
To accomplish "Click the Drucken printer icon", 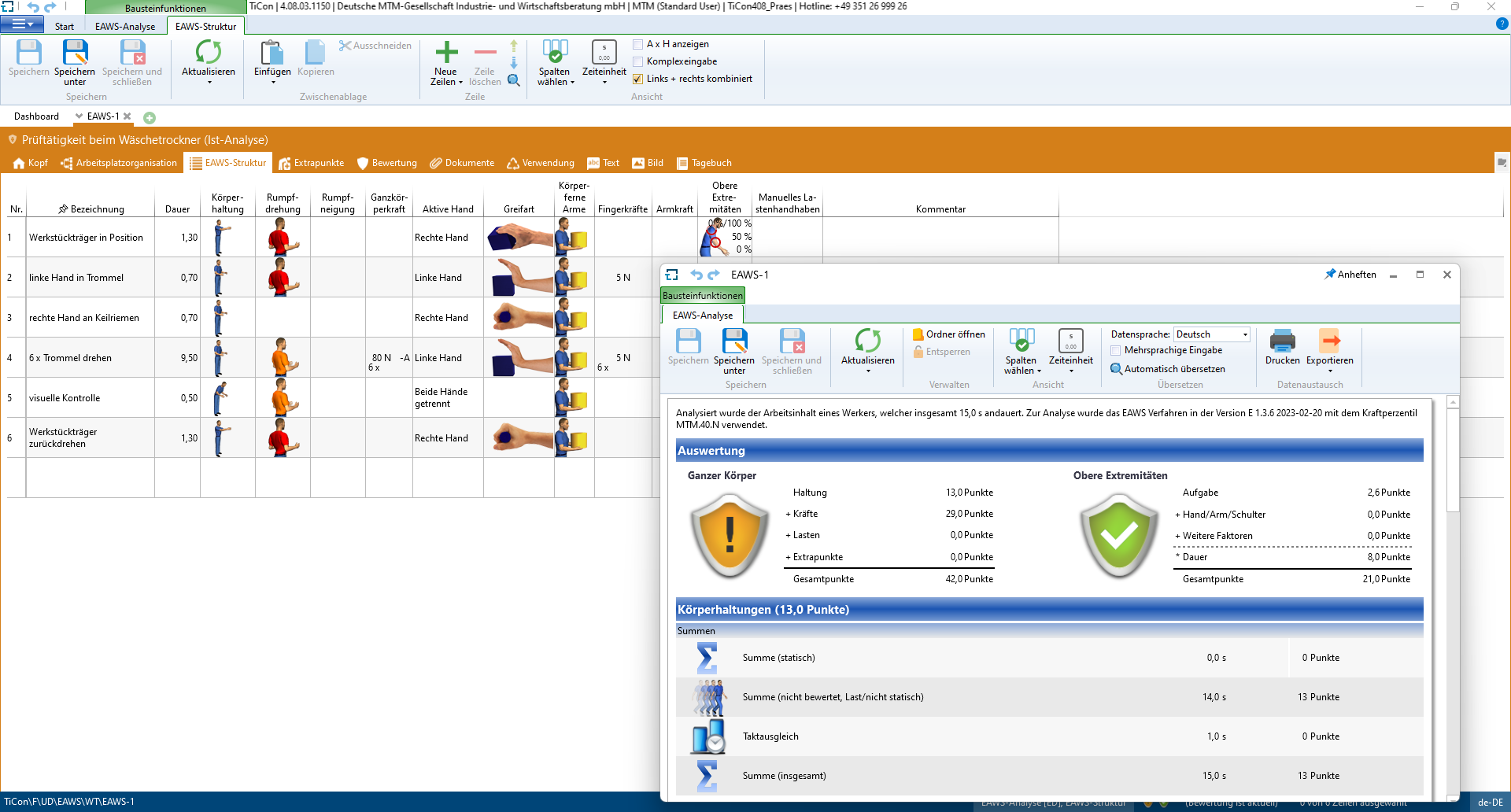I will pyautogui.click(x=1282, y=341).
